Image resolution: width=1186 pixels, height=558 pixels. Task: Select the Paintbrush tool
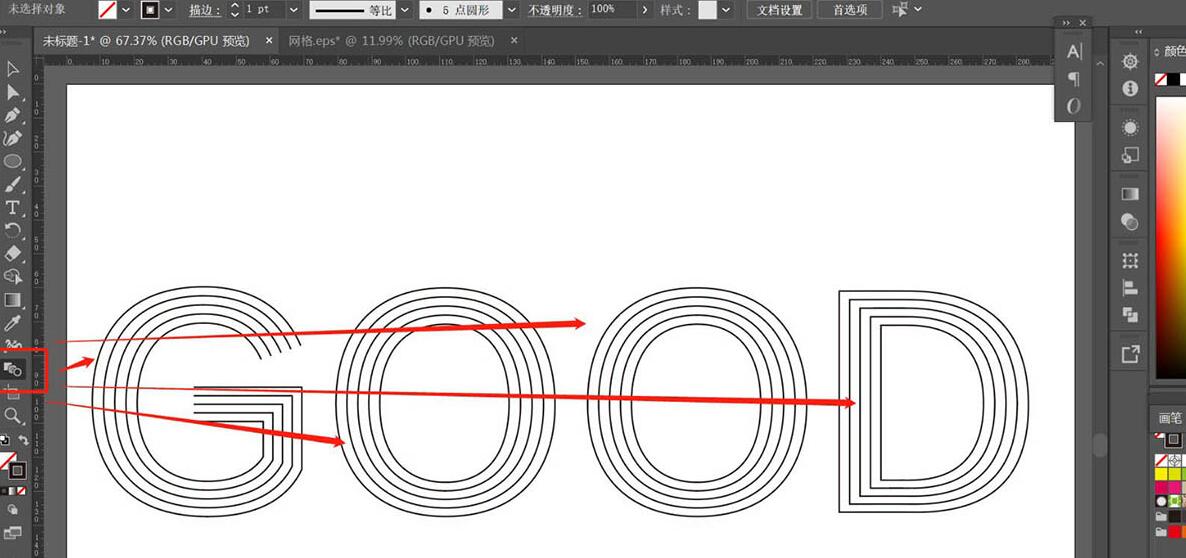click(13, 184)
